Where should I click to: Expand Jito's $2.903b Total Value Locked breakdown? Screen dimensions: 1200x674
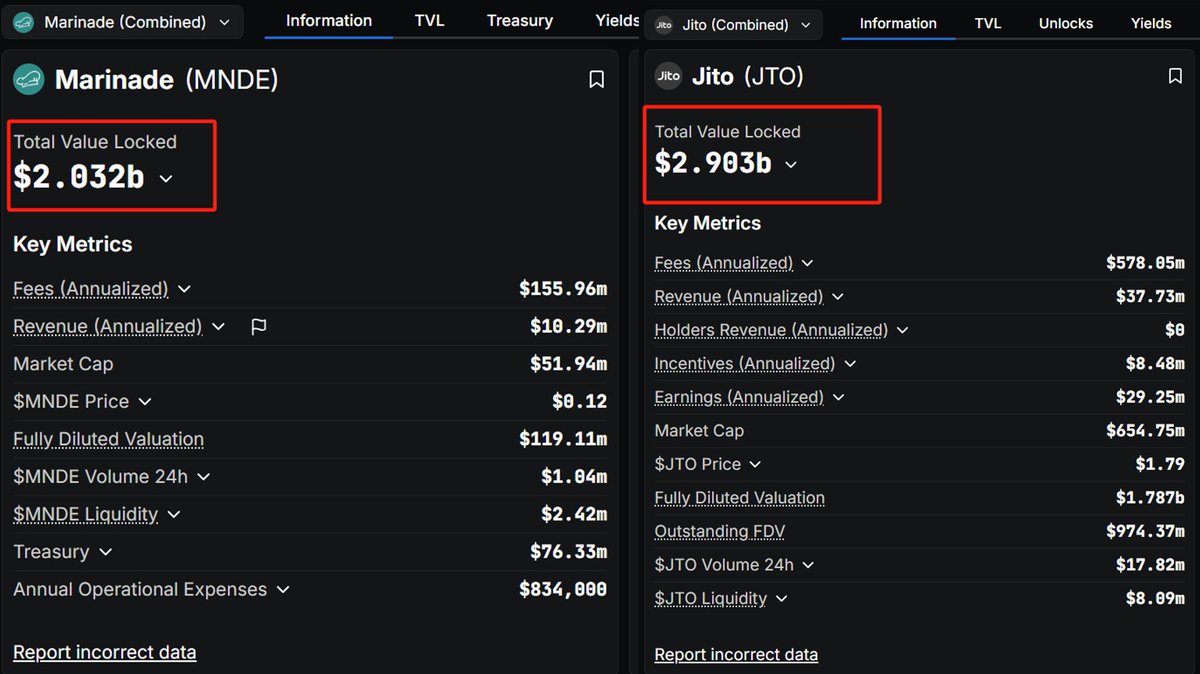(x=791, y=164)
